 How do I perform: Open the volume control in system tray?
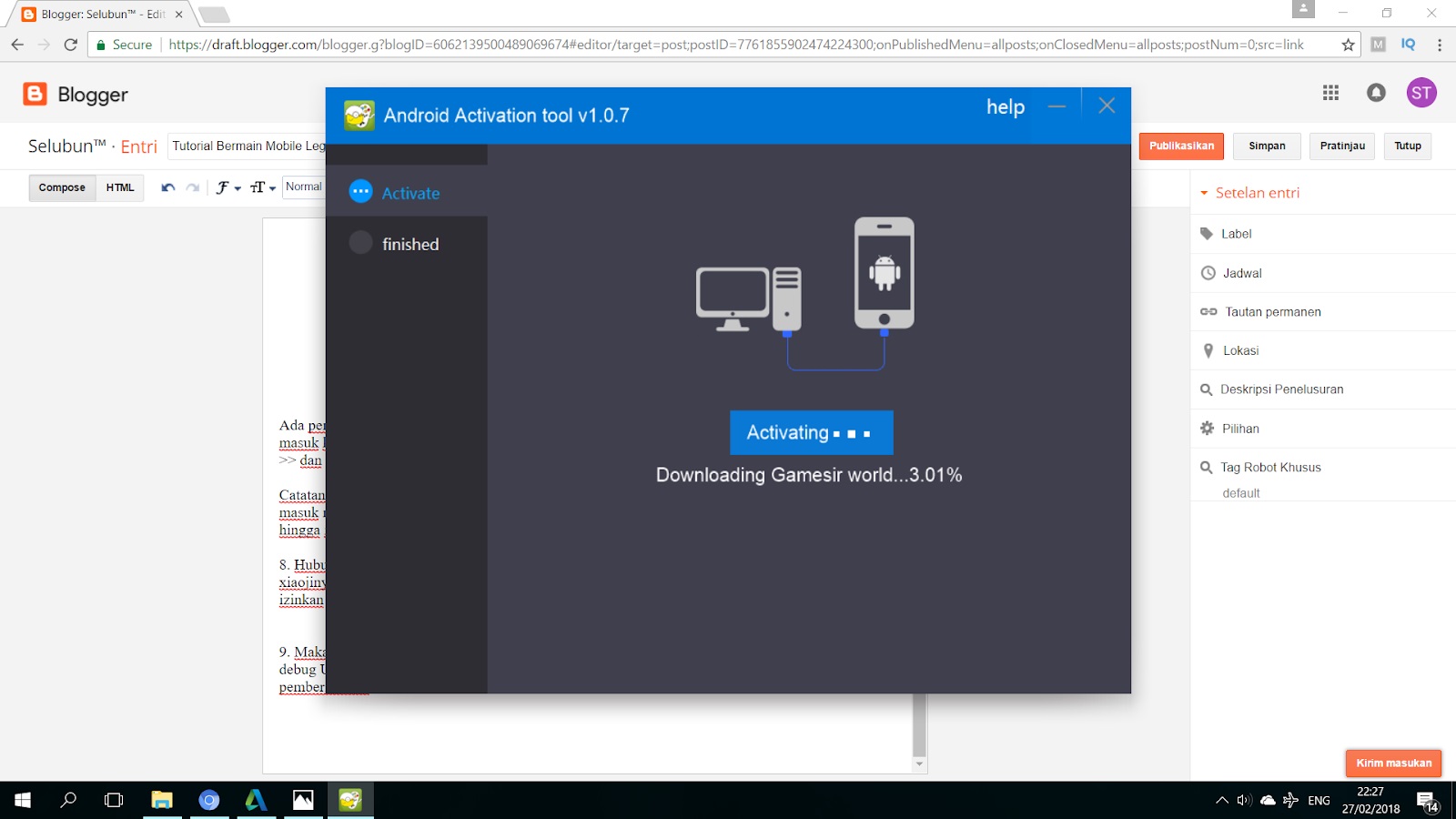pyautogui.click(x=1244, y=801)
